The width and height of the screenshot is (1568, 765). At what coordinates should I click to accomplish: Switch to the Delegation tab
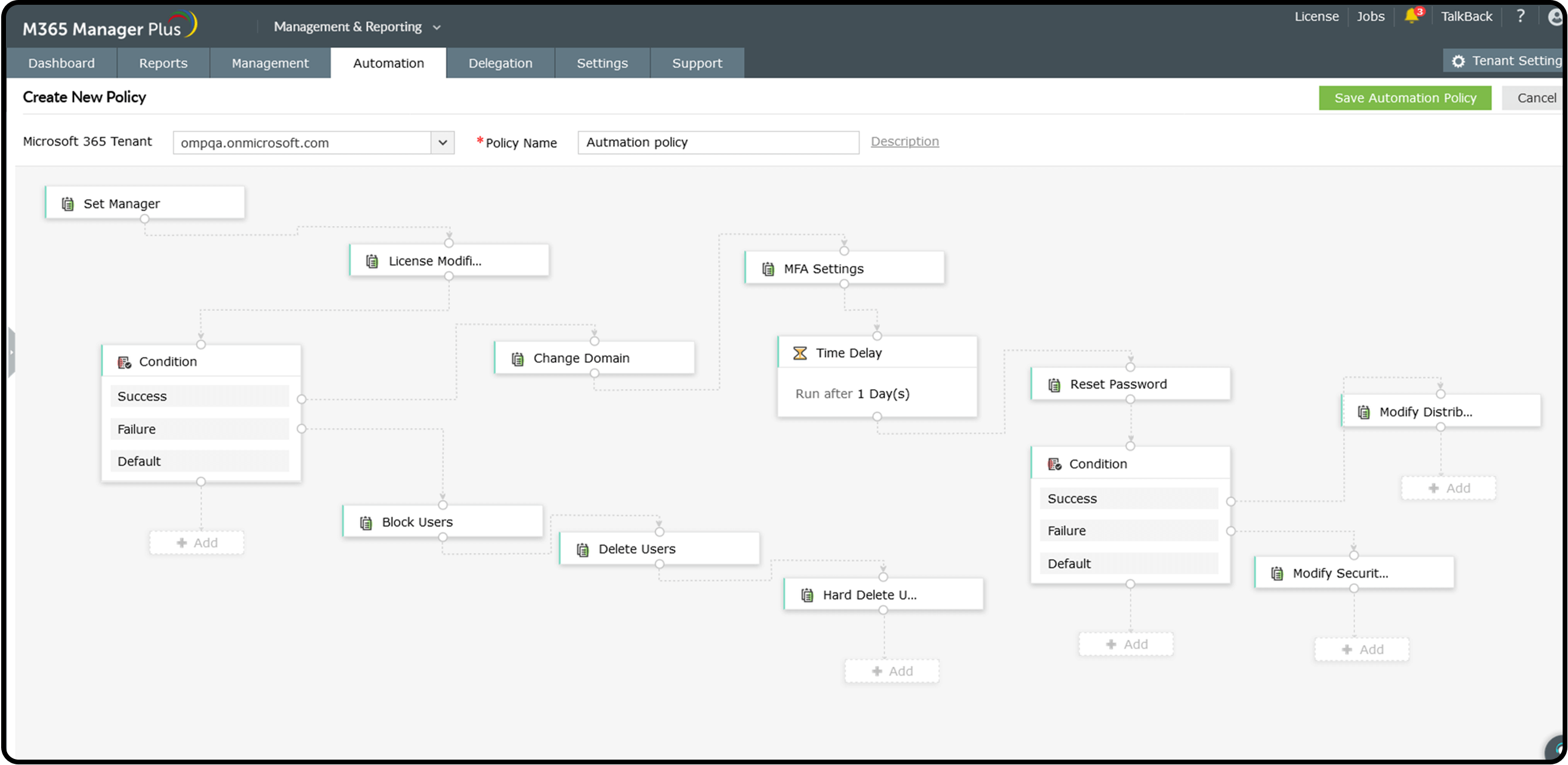pyautogui.click(x=500, y=63)
